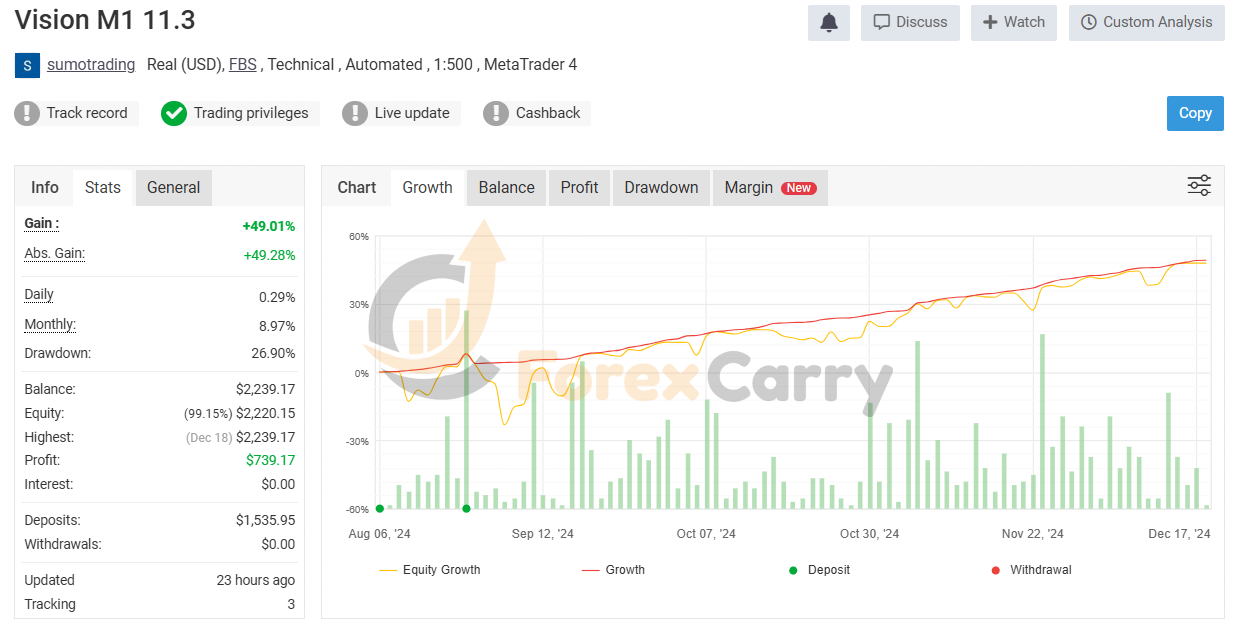Viewport: 1236px width, 628px height.
Task: Switch to the Balance chart tab
Action: tap(506, 187)
